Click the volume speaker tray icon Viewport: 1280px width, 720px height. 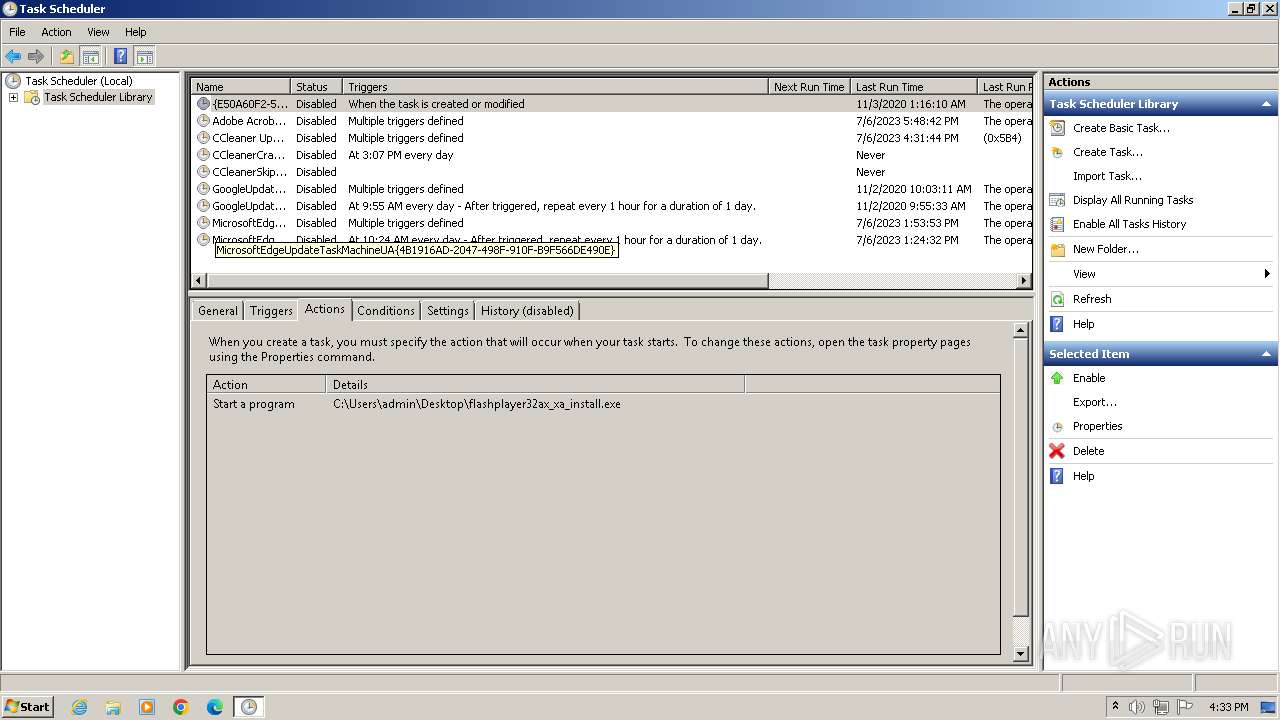tap(1137, 707)
